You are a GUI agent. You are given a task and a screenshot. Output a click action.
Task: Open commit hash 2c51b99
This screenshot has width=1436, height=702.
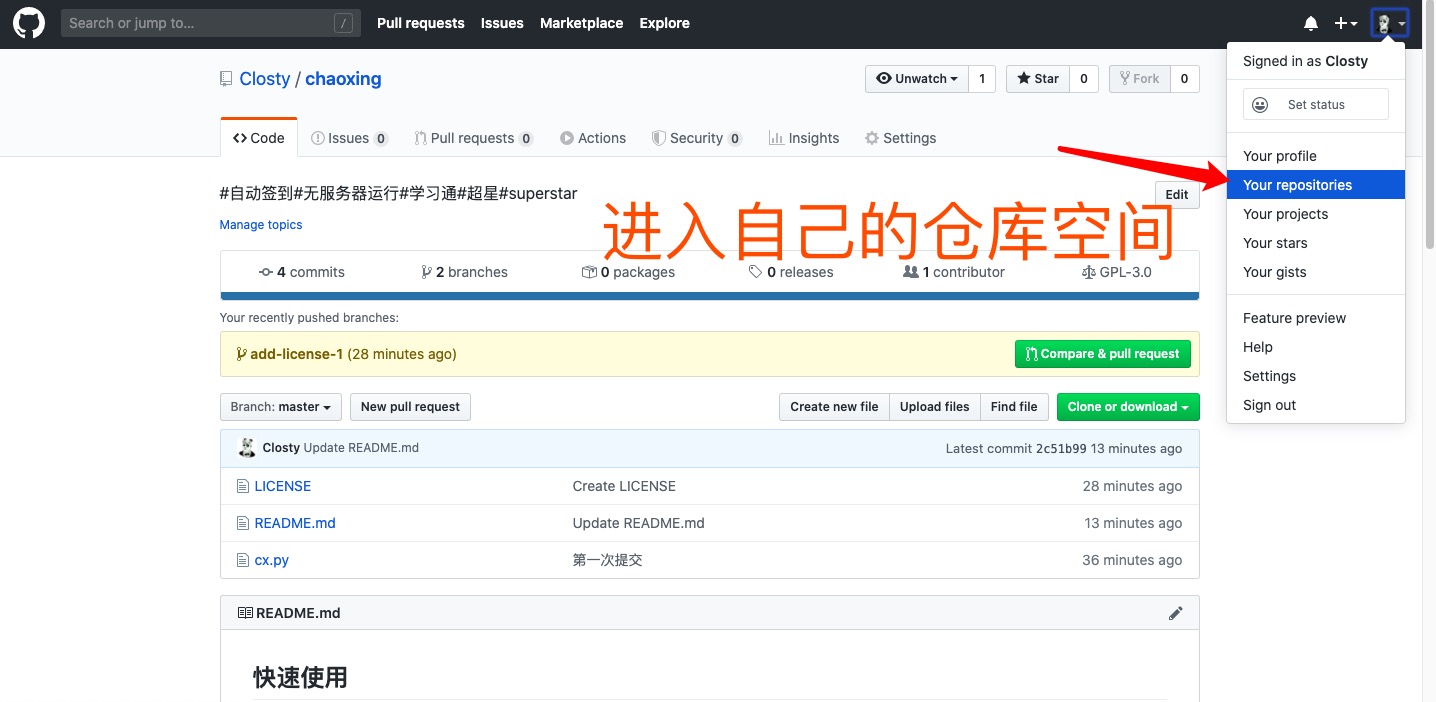(x=1061, y=449)
